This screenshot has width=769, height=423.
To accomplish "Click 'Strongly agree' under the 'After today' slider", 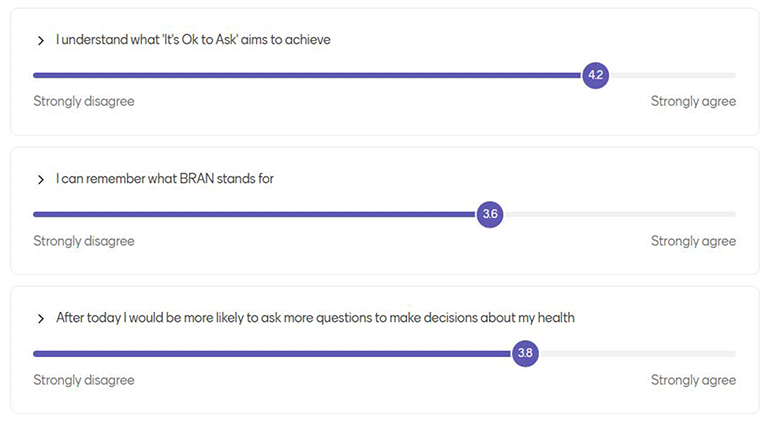I will click(x=693, y=380).
